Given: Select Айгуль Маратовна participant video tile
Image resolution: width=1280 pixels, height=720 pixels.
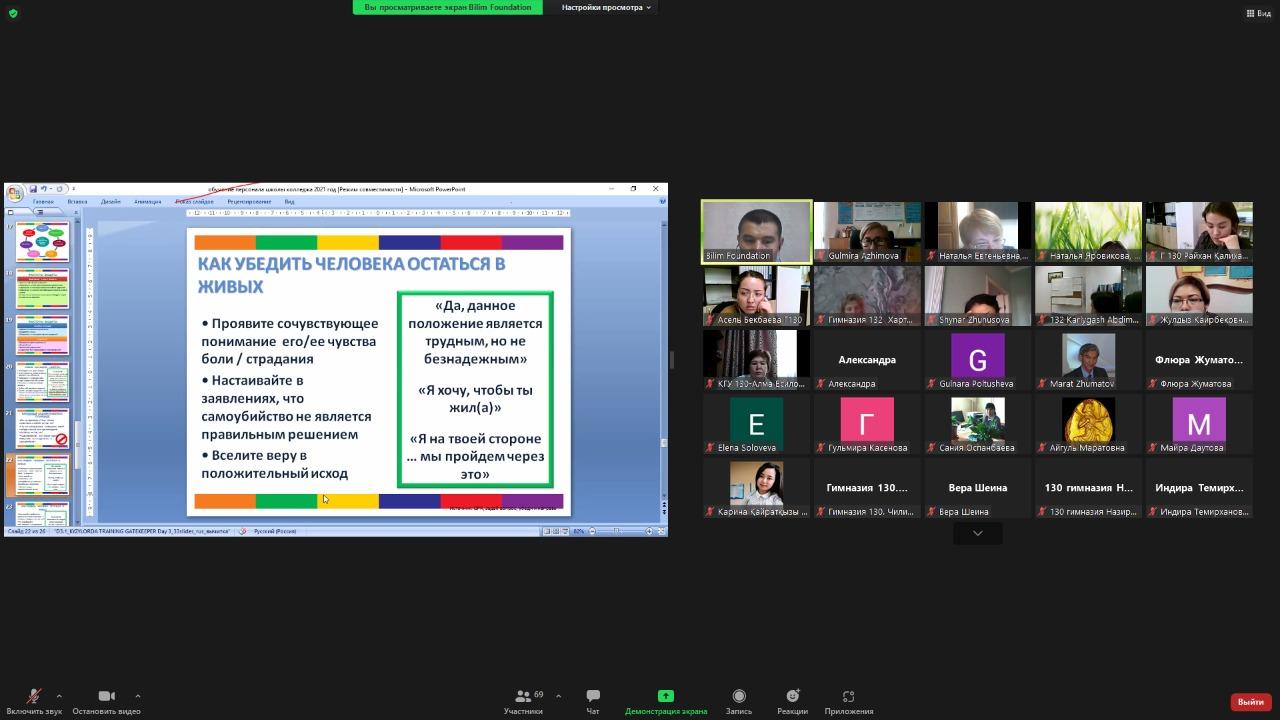Looking at the screenshot, I should [x=1088, y=424].
